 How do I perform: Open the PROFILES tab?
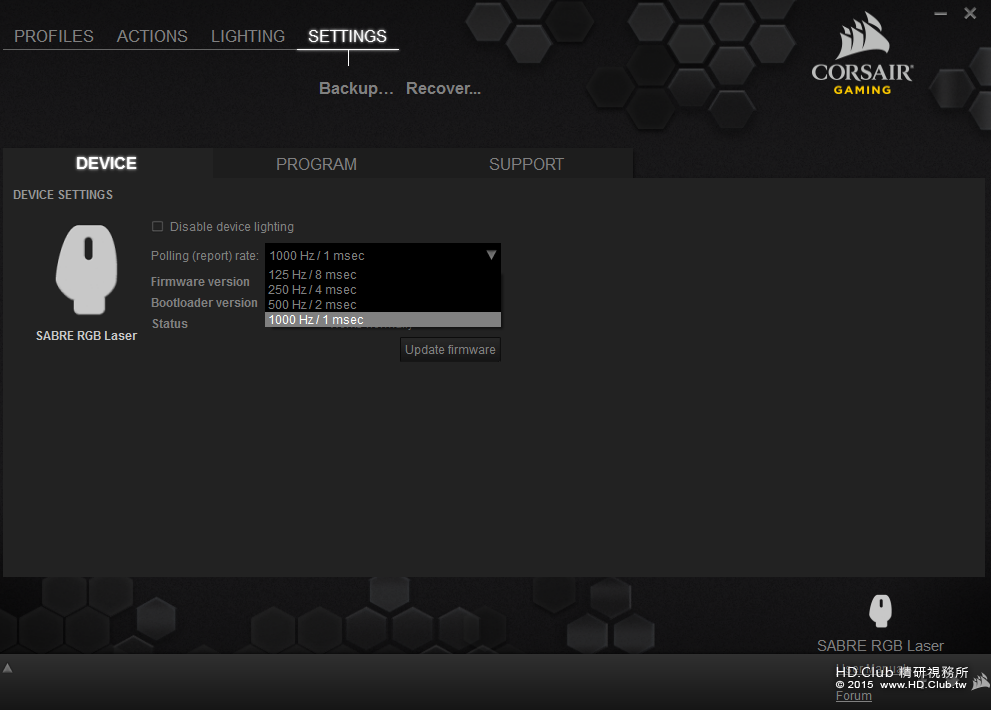[54, 36]
